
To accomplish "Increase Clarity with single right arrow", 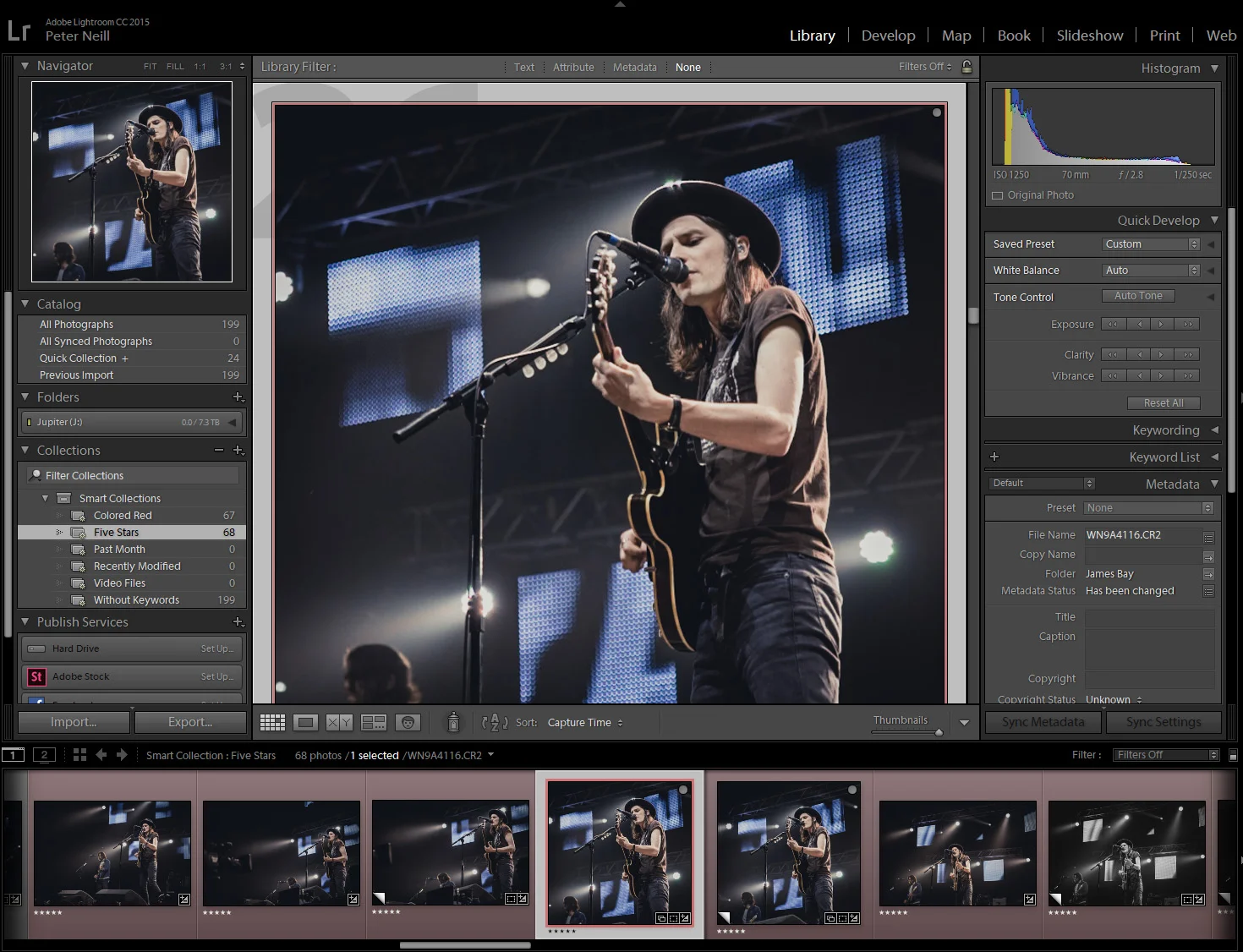I will tap(1161, 354).
